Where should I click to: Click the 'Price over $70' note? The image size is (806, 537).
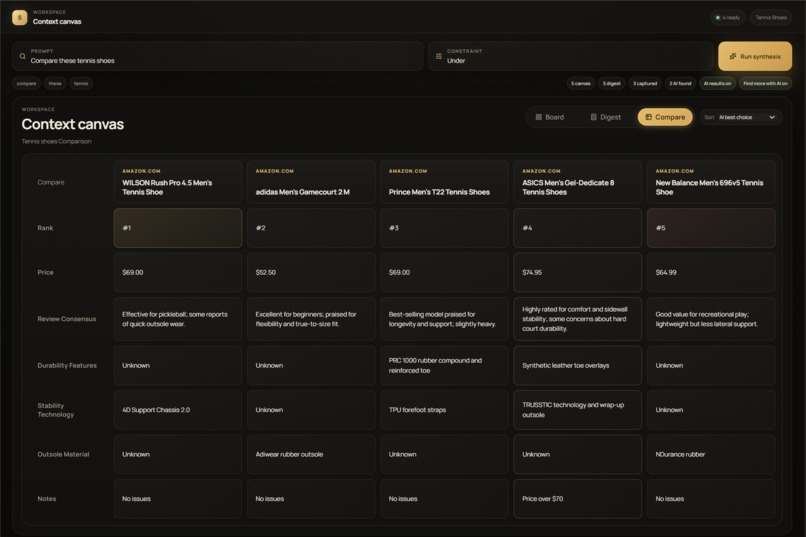577,498
